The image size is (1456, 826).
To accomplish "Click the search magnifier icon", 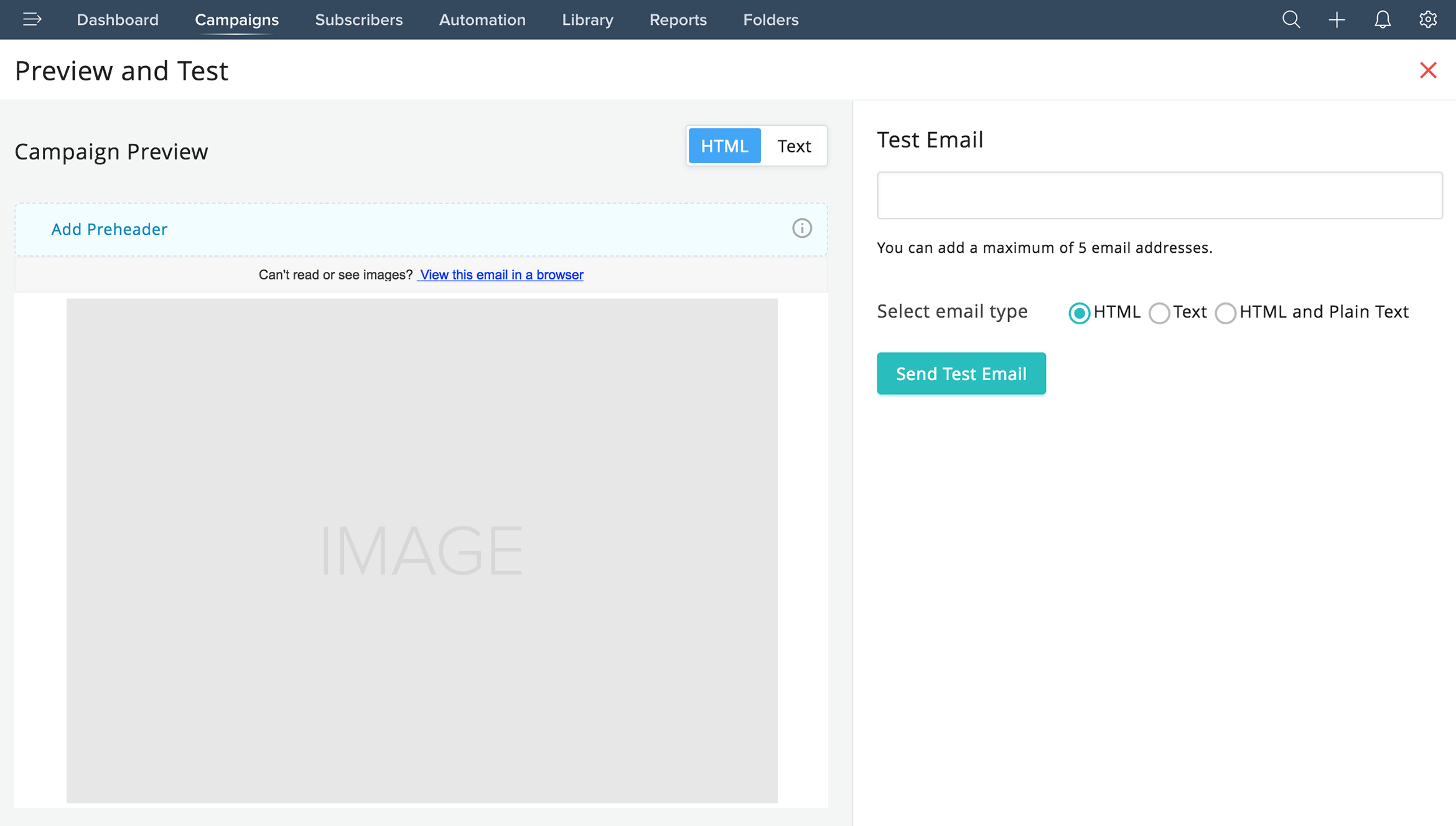I will coord(1291,19).
